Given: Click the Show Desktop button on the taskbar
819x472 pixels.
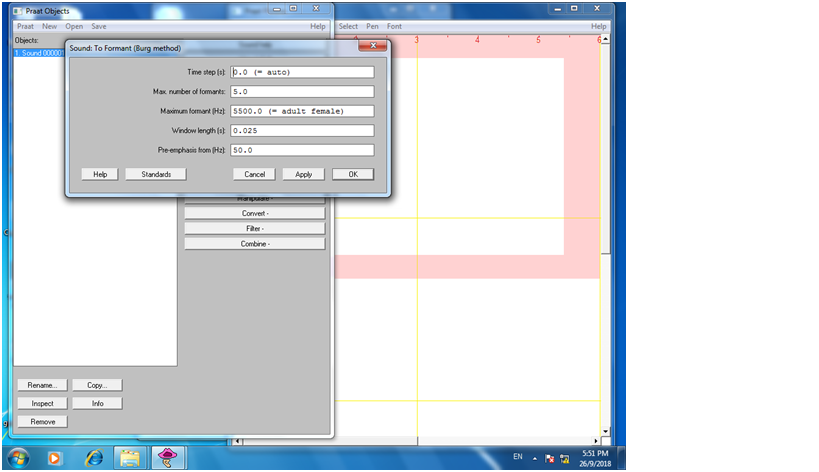Looking at the screenshot, I should 621,458.
